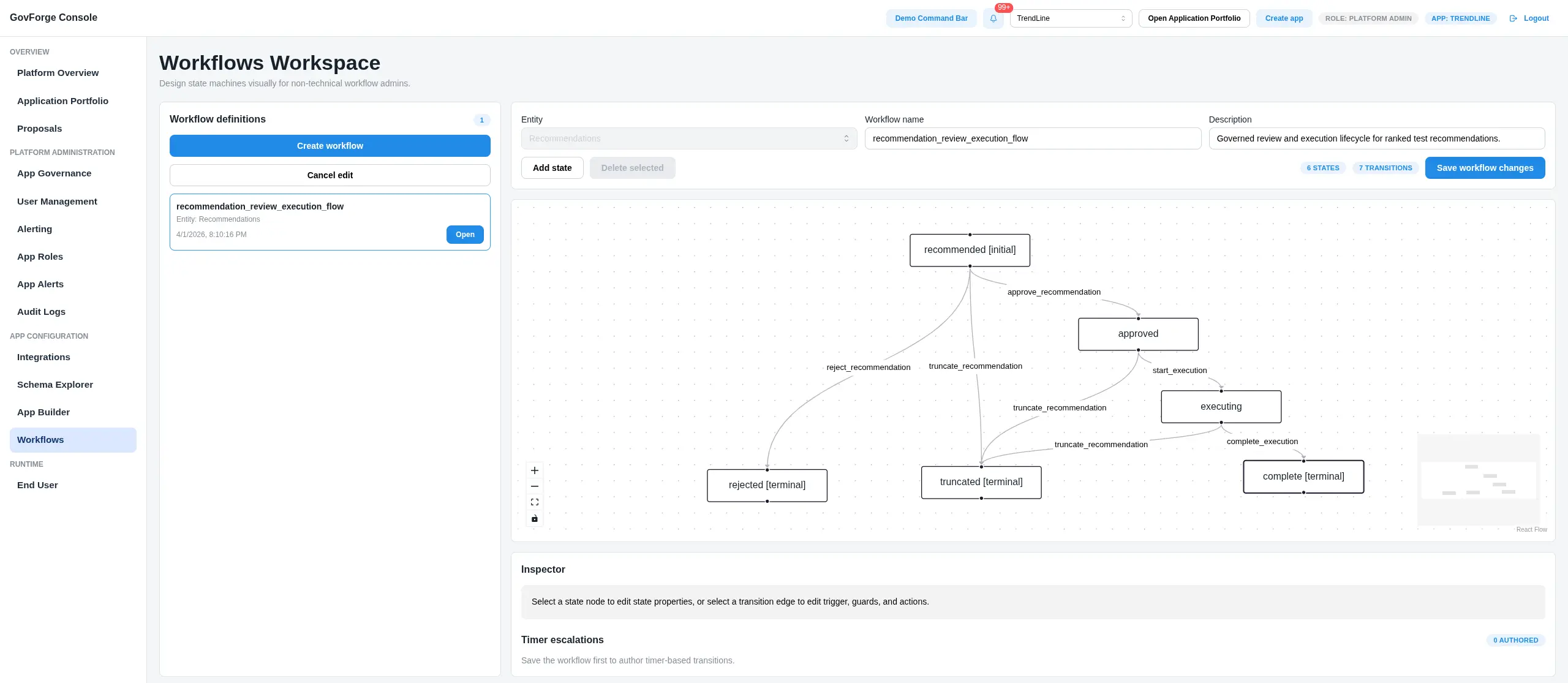Open User Management page
The height and width of the screenshot is (683, 1568).
[73, 202]
